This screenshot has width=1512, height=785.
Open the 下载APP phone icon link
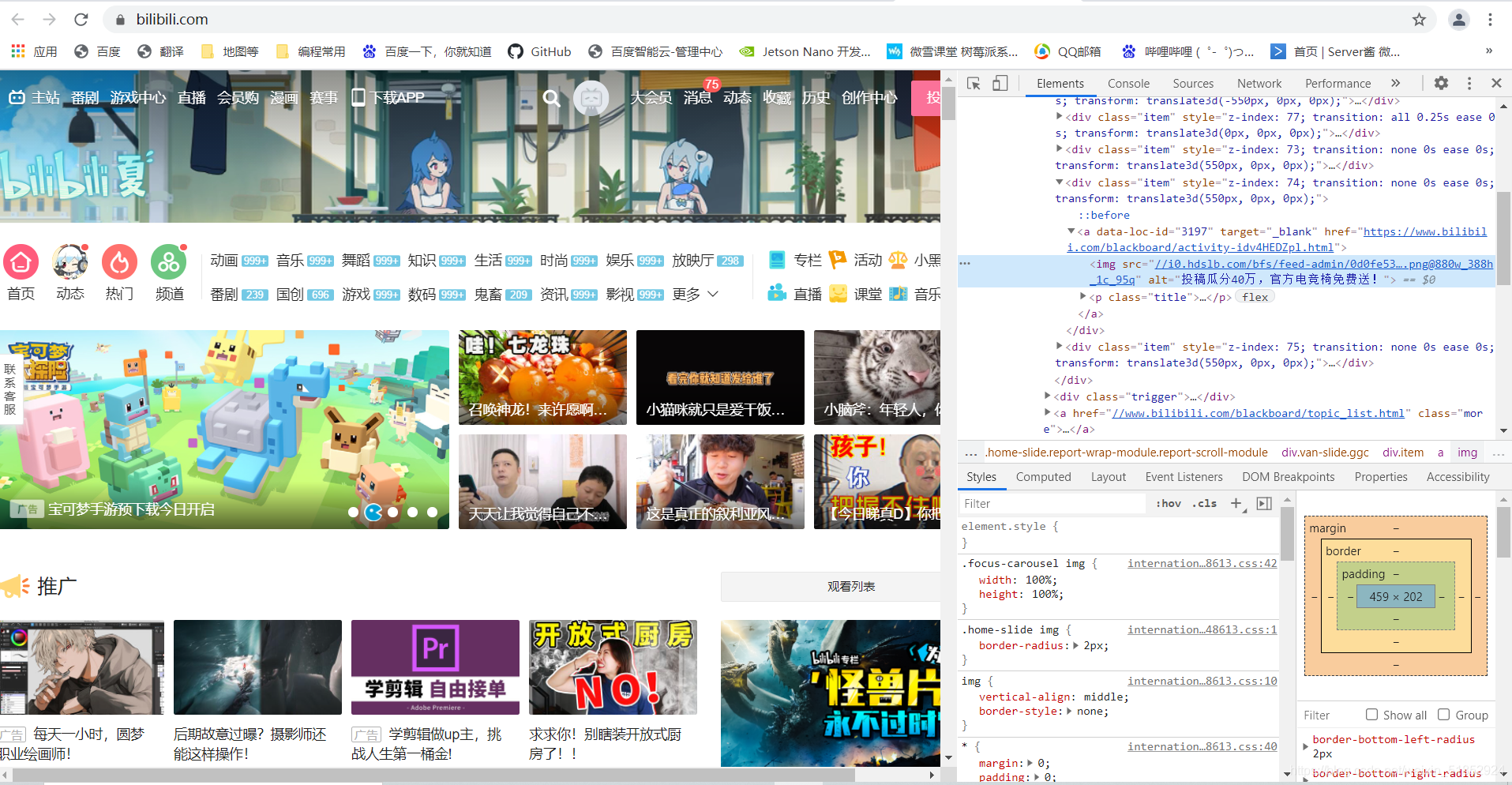(388, 97)
